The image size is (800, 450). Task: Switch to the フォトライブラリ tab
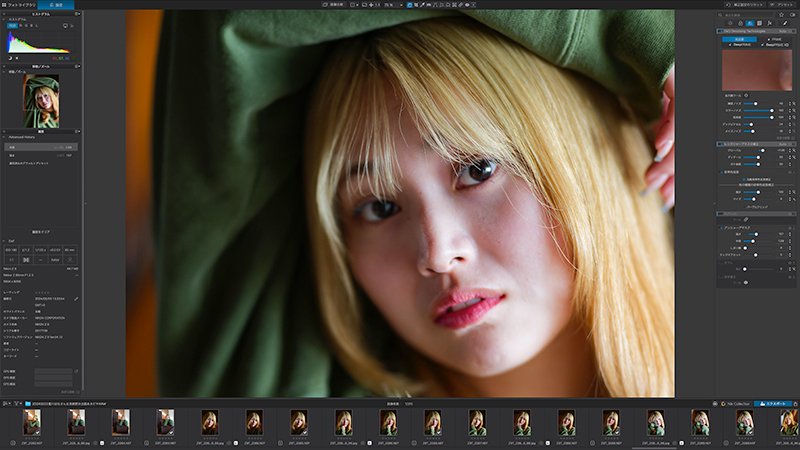tap(19, 5)
